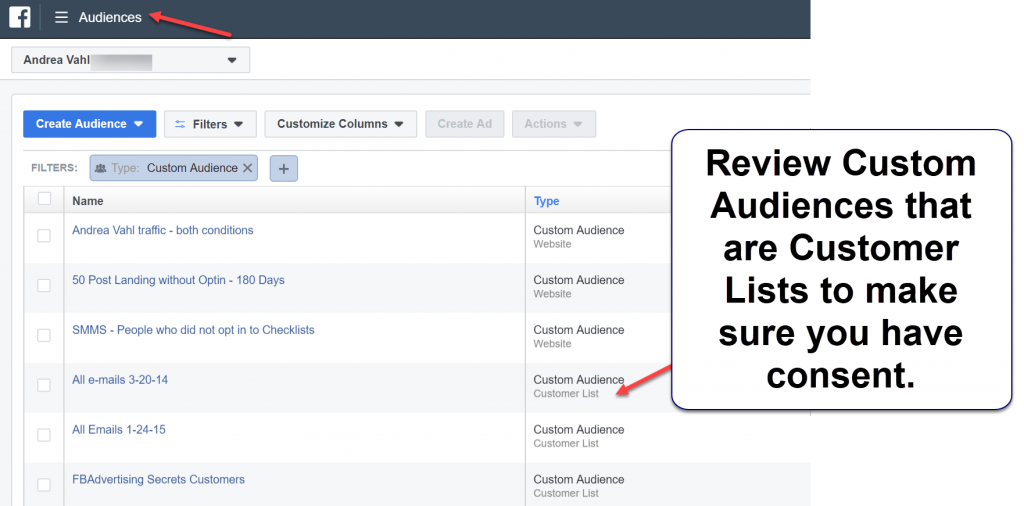Open the All e-mails 3-20-14 audience
Viewport: 1024px width, 506px height.
[x=120, y=380]
